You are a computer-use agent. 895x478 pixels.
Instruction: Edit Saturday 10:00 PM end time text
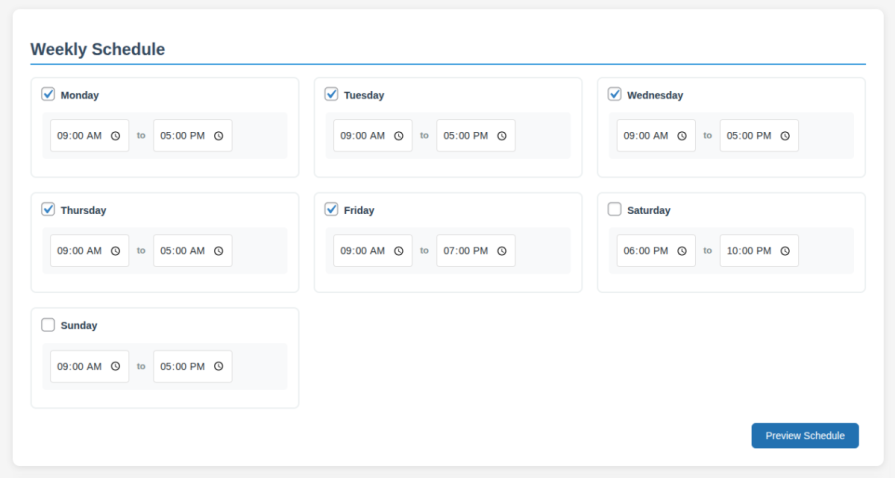[749, 251]
